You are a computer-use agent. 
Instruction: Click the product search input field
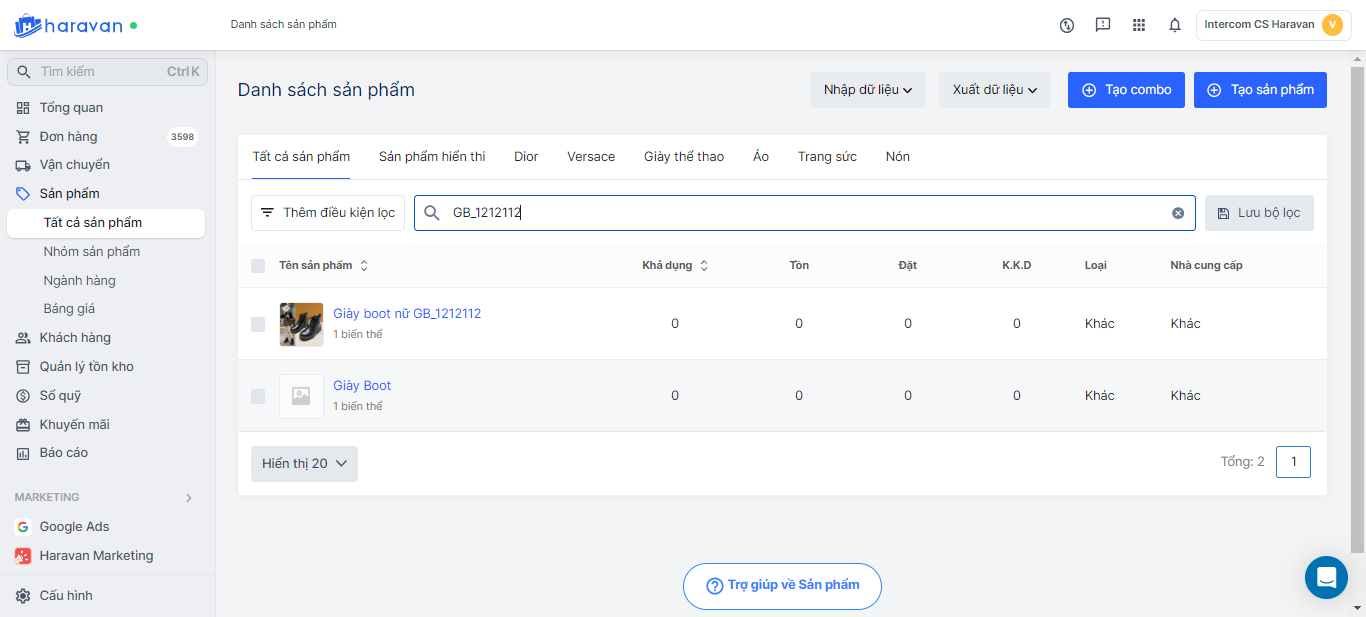(800, 213)
